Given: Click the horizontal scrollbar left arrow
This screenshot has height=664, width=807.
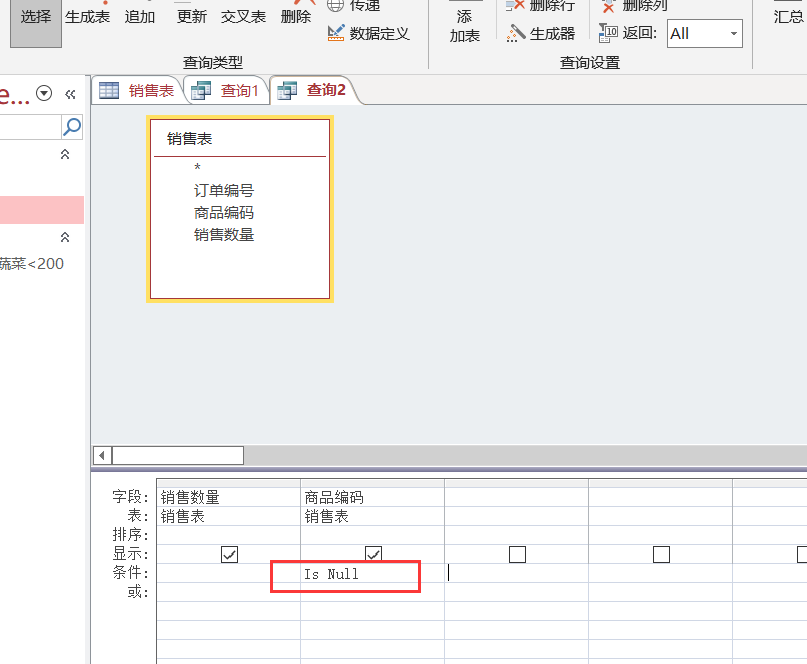Looking at the screenshot, I should tap(102, 455).
